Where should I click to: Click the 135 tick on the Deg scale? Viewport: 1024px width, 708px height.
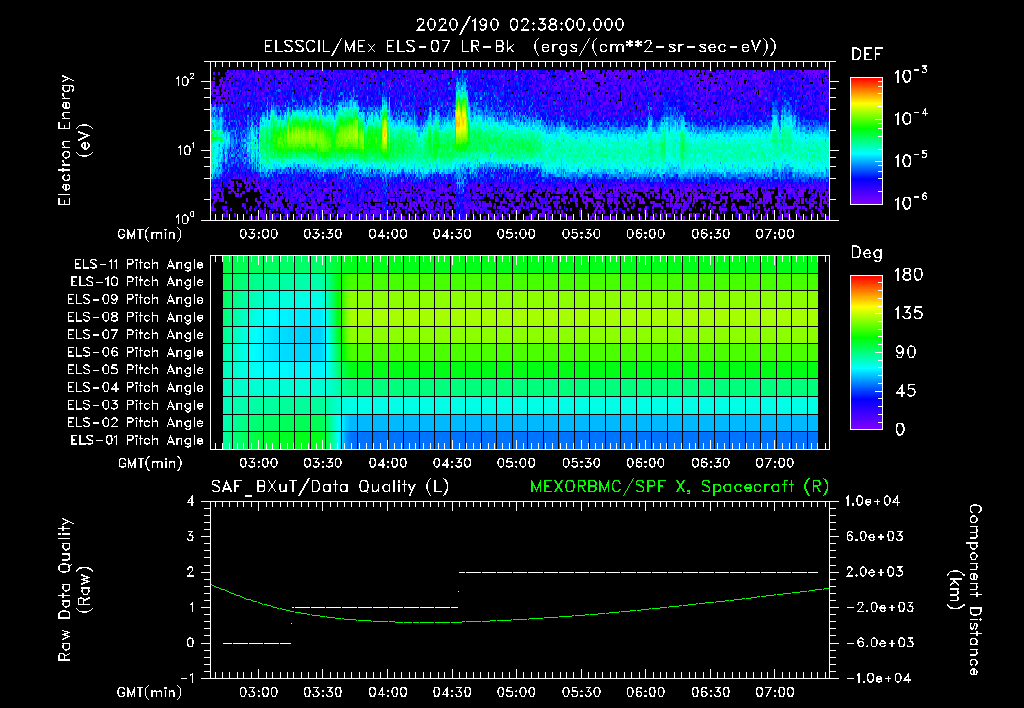pos(908,313)
